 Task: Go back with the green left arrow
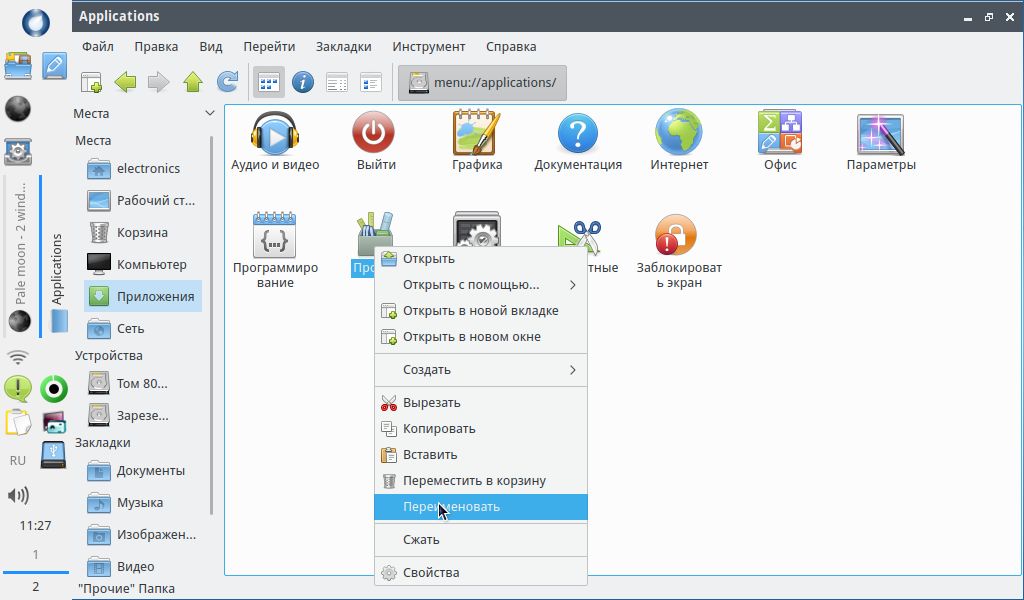(x=125, y=82)
